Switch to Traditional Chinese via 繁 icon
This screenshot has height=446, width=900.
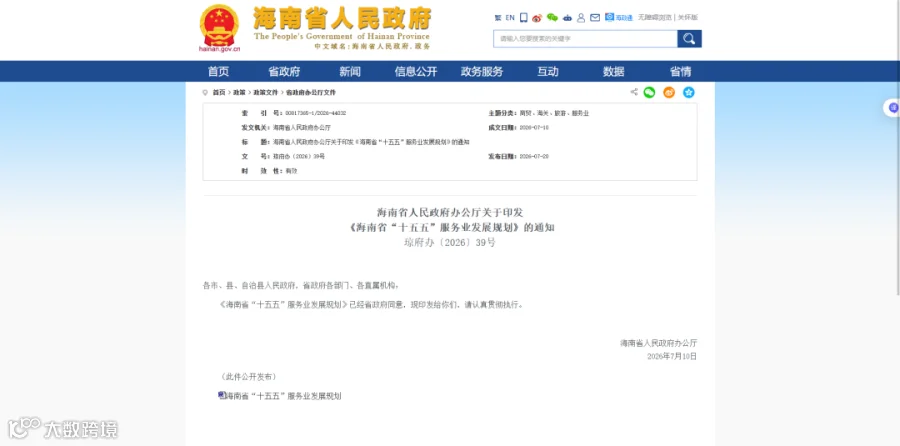(x=498, y=18)
